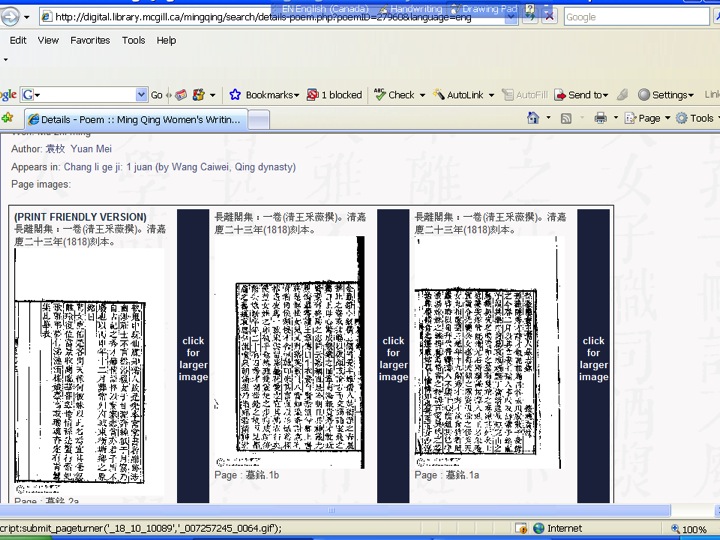
Task: Open the Page menu in command bar
Action: (x=647, y=118)
